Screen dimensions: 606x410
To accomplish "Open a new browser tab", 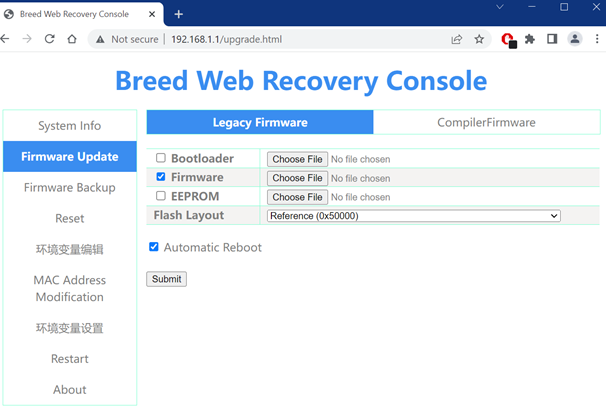I will tap(179, 14).
